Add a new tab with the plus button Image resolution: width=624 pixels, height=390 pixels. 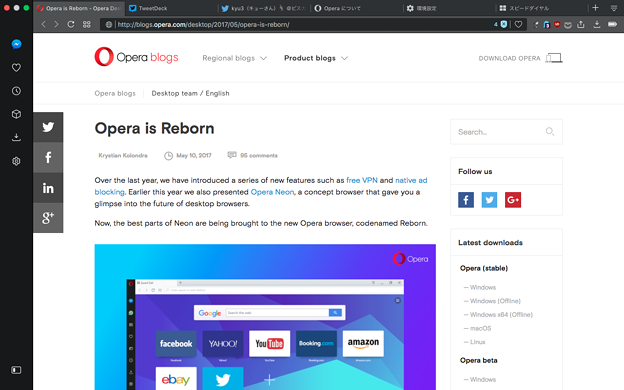click(595, 8)
